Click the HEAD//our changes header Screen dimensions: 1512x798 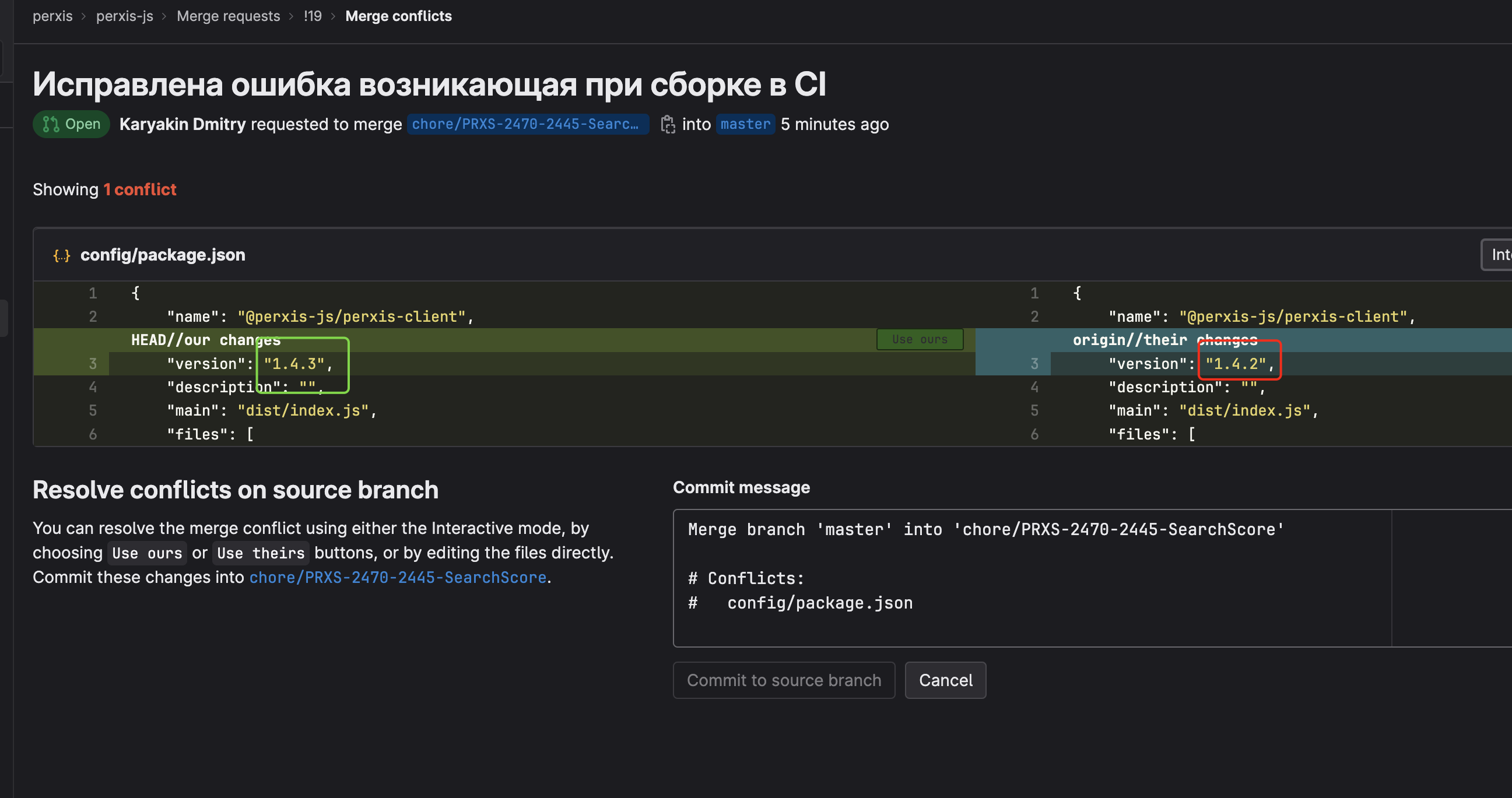[x=206, y=340]
